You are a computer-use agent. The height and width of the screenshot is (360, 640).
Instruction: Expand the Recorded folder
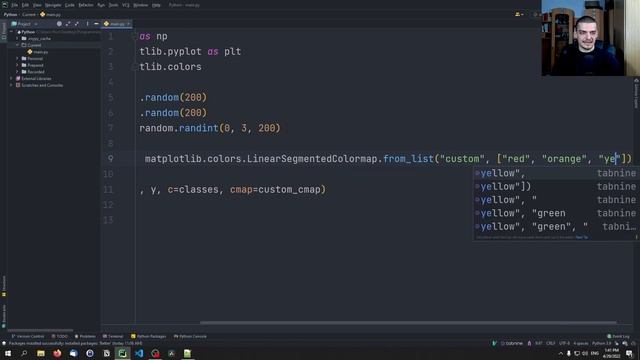(18, 72)
